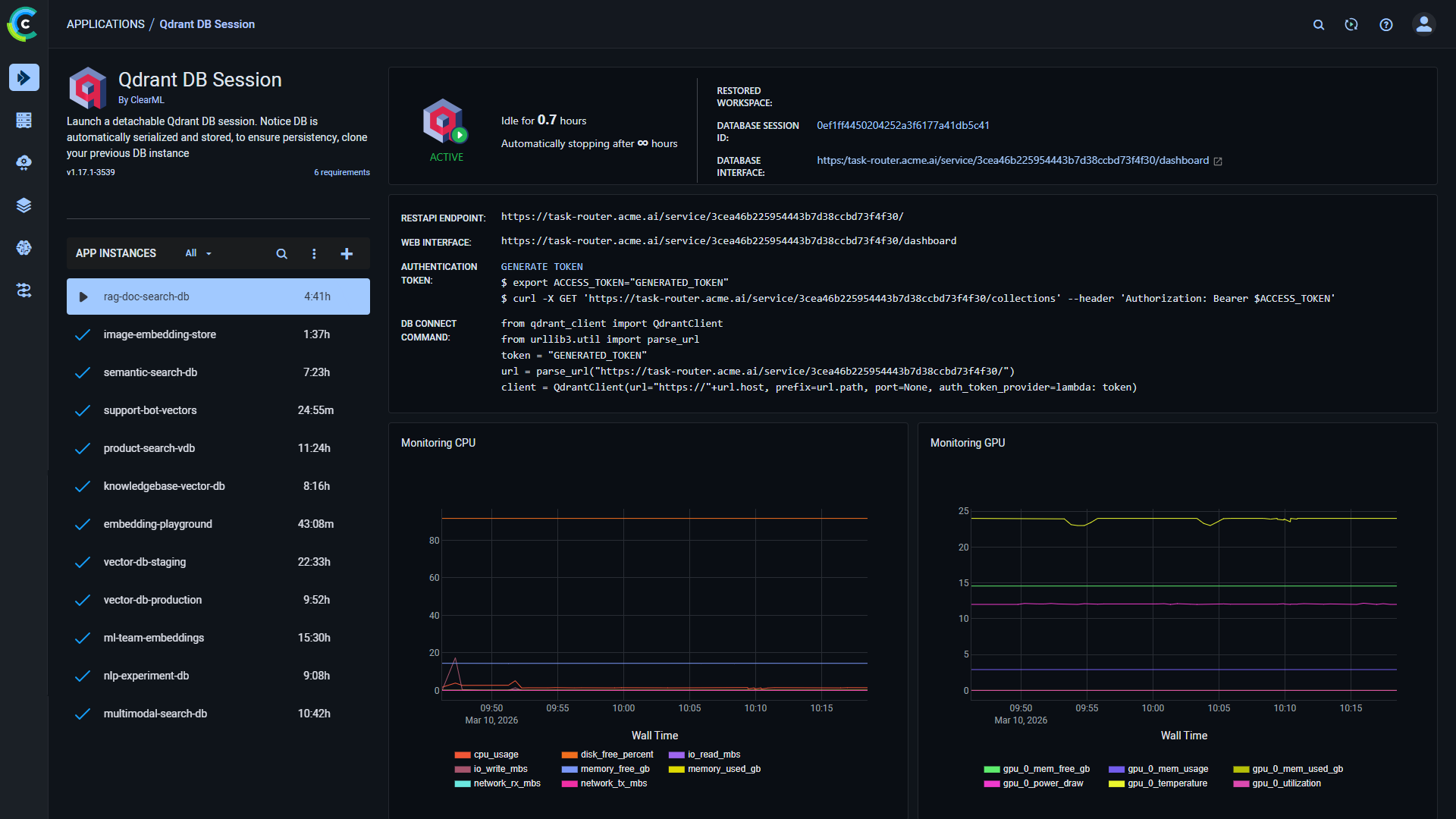Select the rag-doc-search-db instance
The width and height of the screenshot is (1456, 819).
pyautogui.click(x=218, y=297)
